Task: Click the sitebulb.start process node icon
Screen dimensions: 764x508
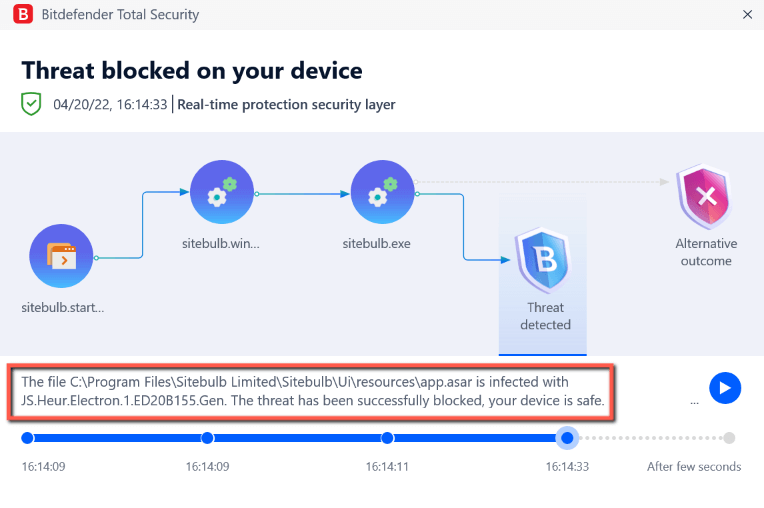Action: coord(61,256)
